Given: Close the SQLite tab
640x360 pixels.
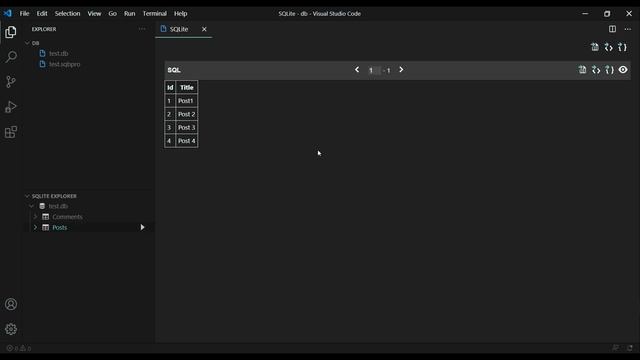Looking at the screenshot, I should (x=204, y=29).
